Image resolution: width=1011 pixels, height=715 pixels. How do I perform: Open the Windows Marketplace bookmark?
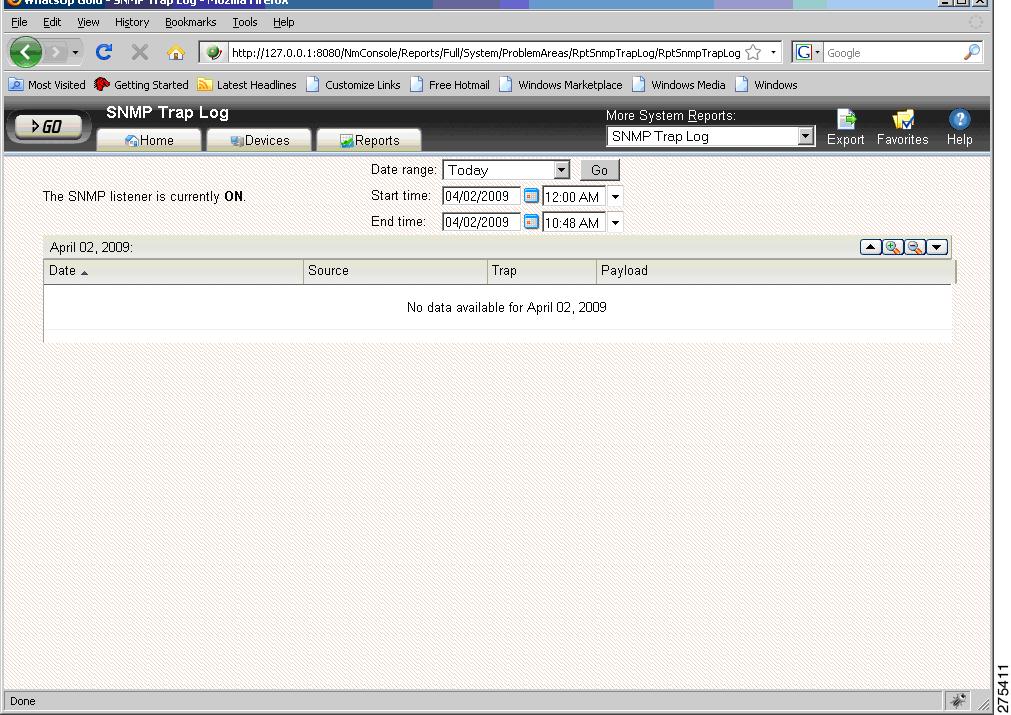(561, 84)
